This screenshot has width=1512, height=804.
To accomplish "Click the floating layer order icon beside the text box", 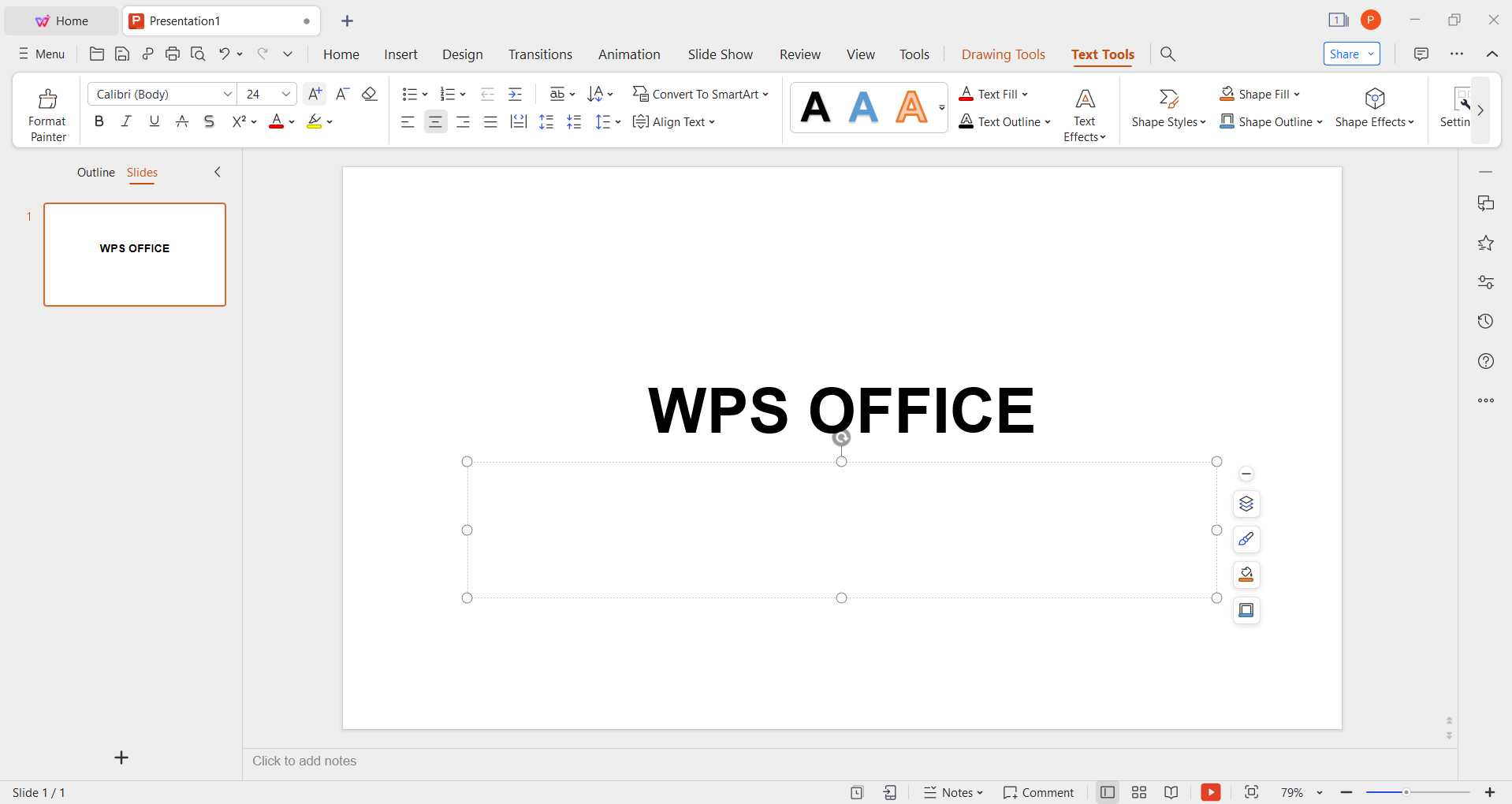I will pos(1246,504).
